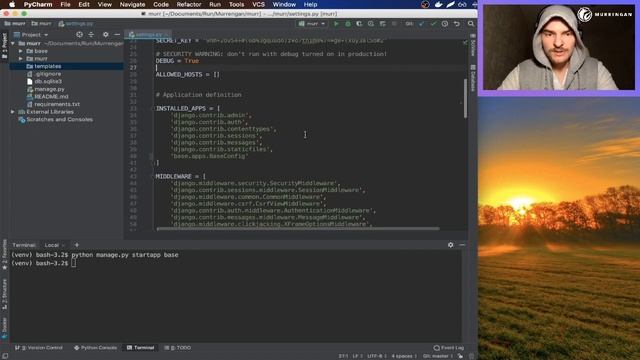Click the collapse all icon in Project panel
Image resolution: width=640 pixels, height=360 pixels.
click(91, 35)
